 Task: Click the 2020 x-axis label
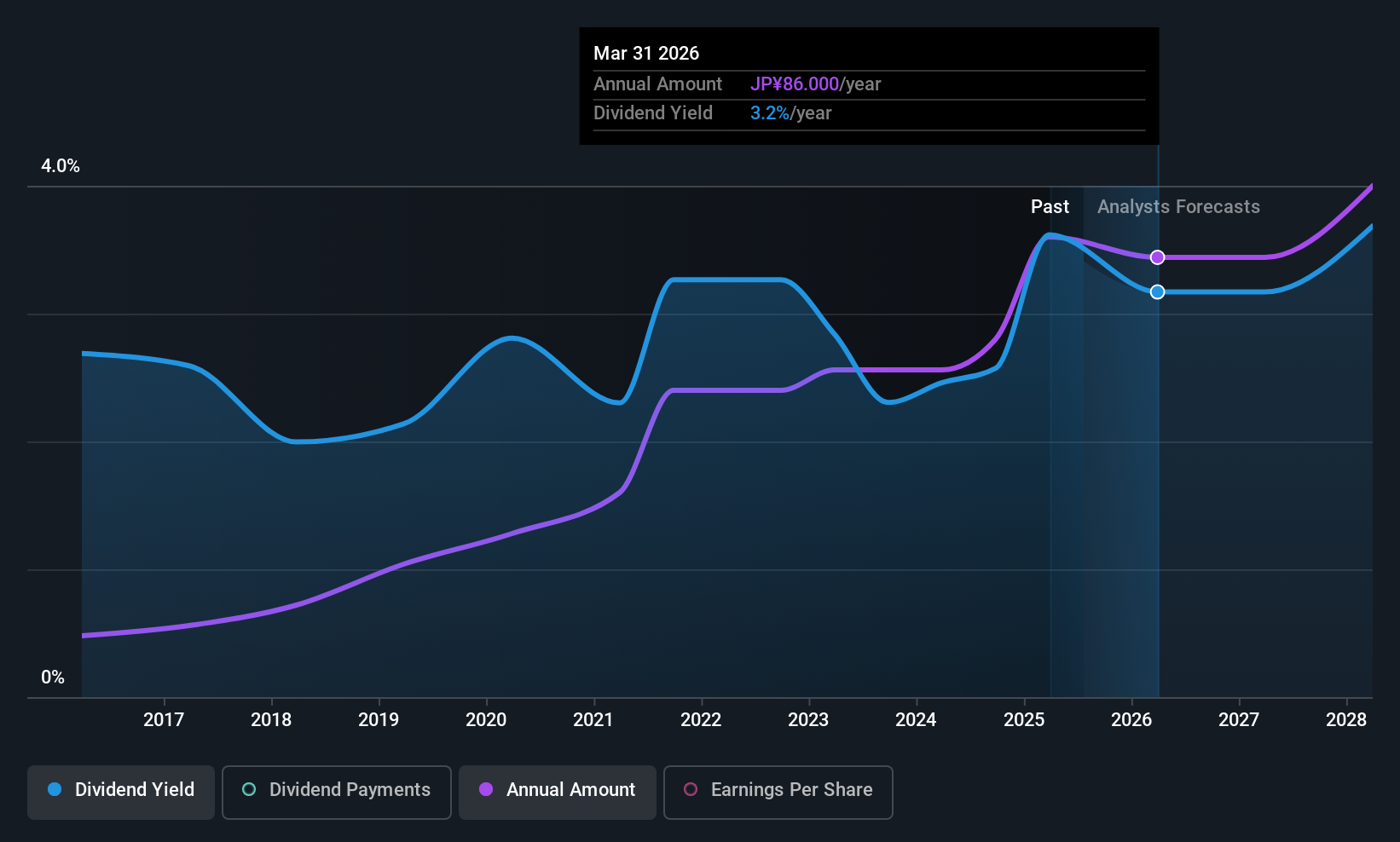click(486, 720)
